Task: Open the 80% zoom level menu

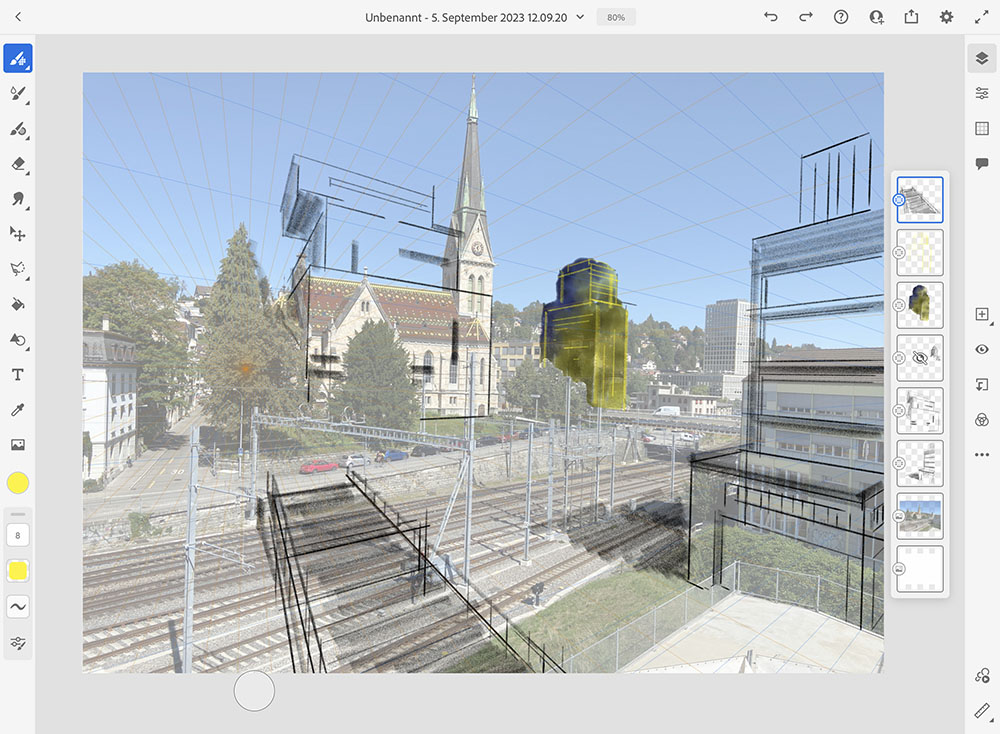Action: tap(616, 17)
